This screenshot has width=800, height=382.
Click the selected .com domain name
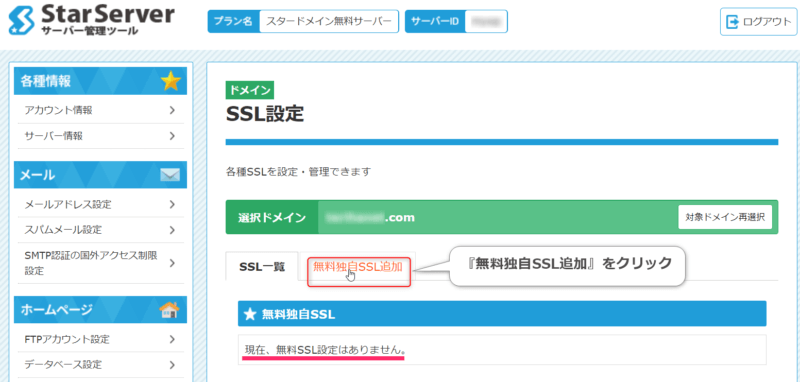[x=370, y=218]
